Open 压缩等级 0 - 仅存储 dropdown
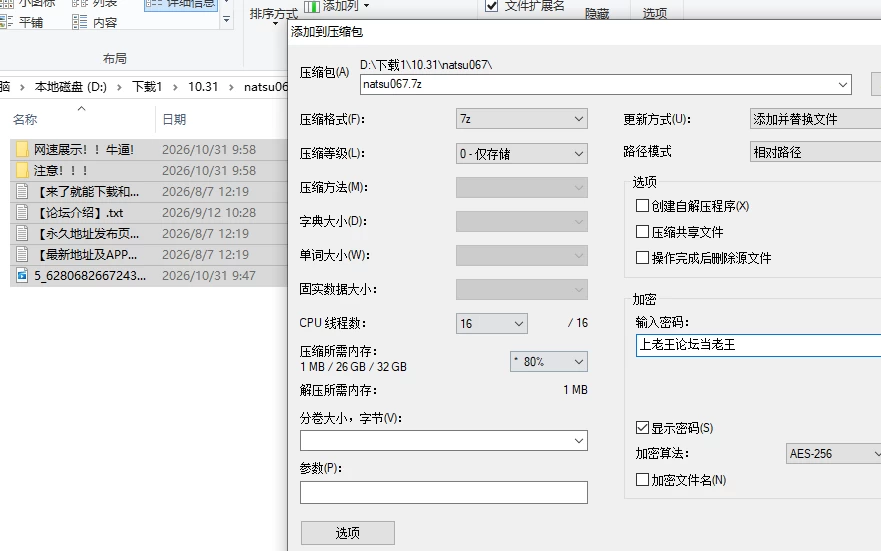Image resolution: width=881 pixels, height=551 pixels. [x=522, y=153]
